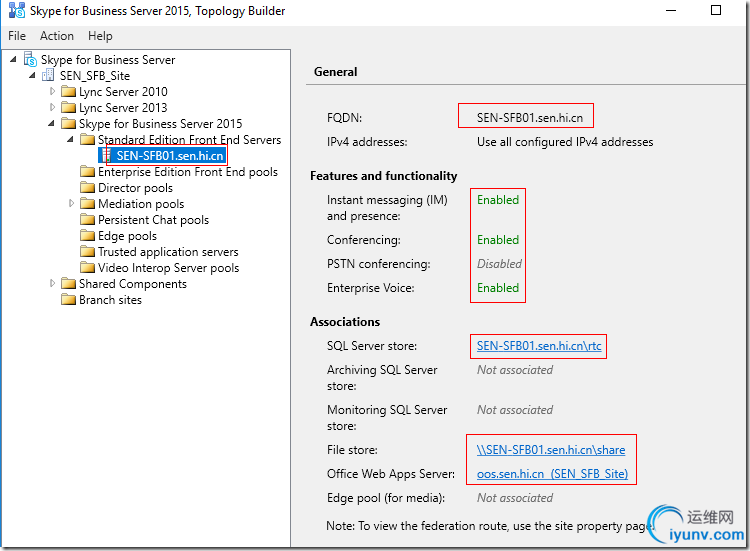This screenshot has height=551, width=750.
Task: Expand the Mediation pools node
Action: tap(71, 203)
